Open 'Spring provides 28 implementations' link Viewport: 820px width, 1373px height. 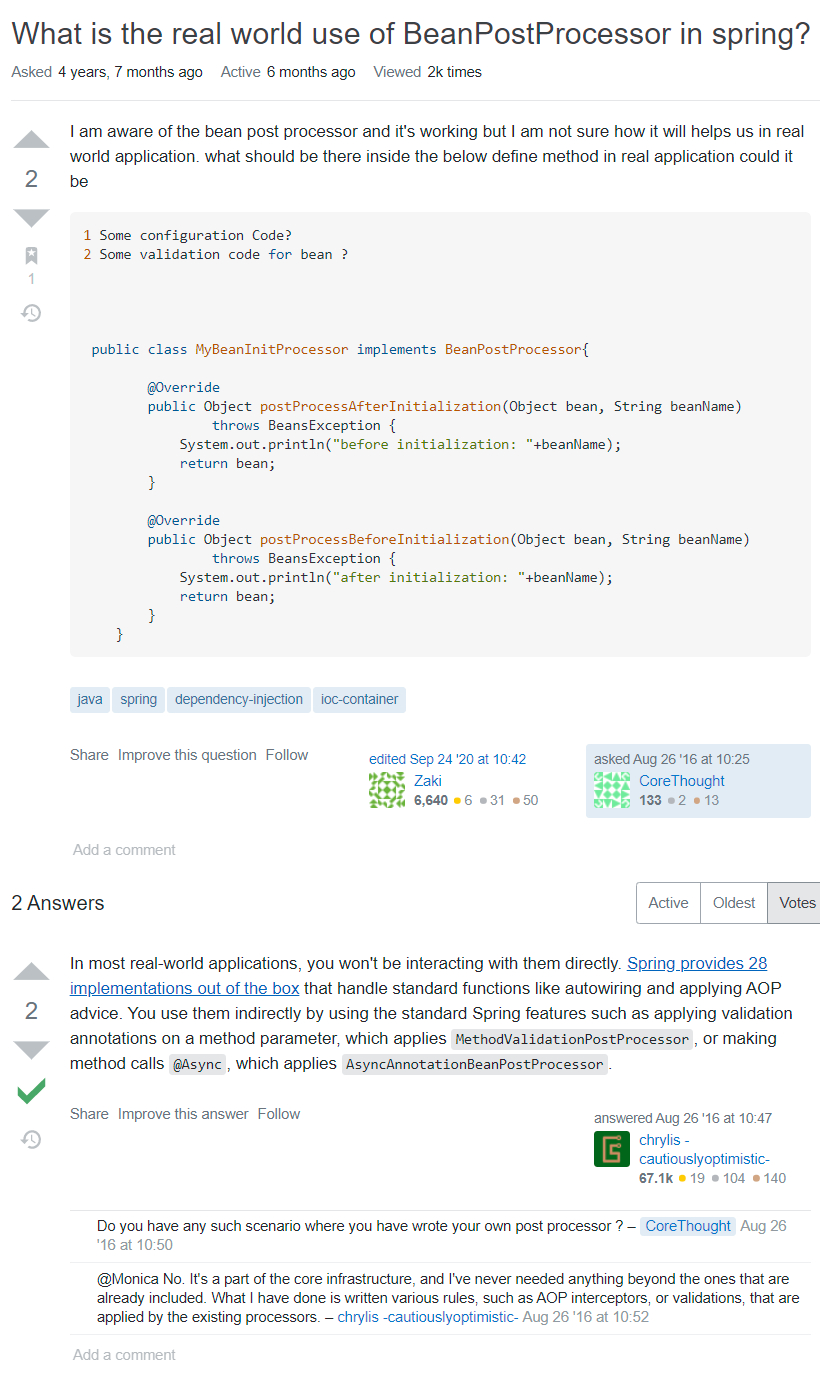point(696,964)
